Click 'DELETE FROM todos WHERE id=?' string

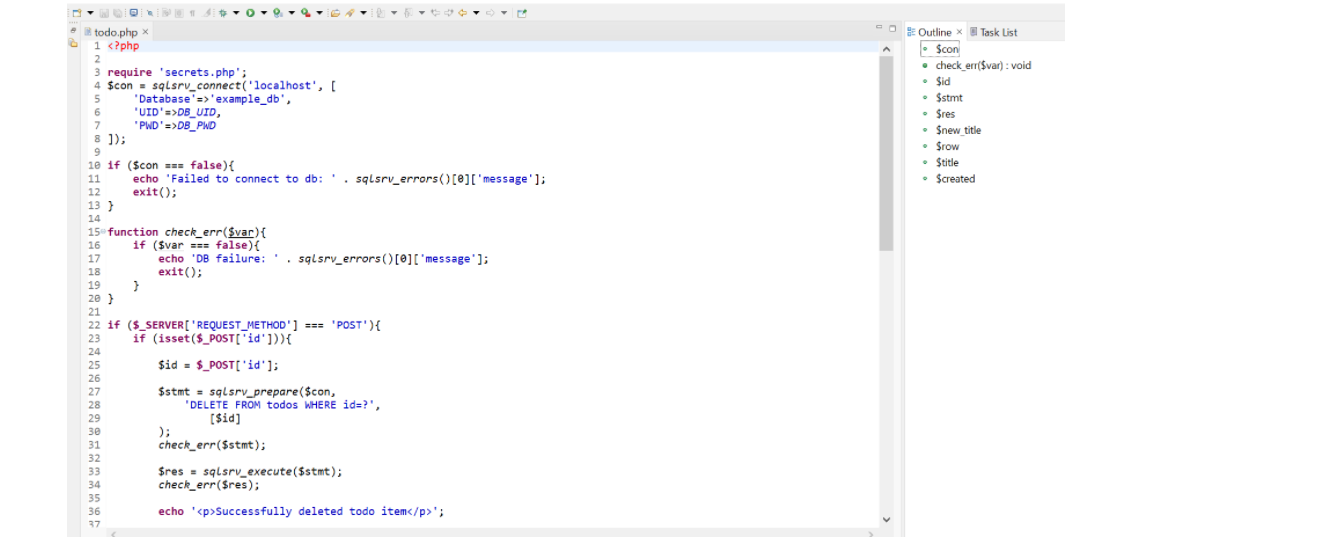coord(282,405)
